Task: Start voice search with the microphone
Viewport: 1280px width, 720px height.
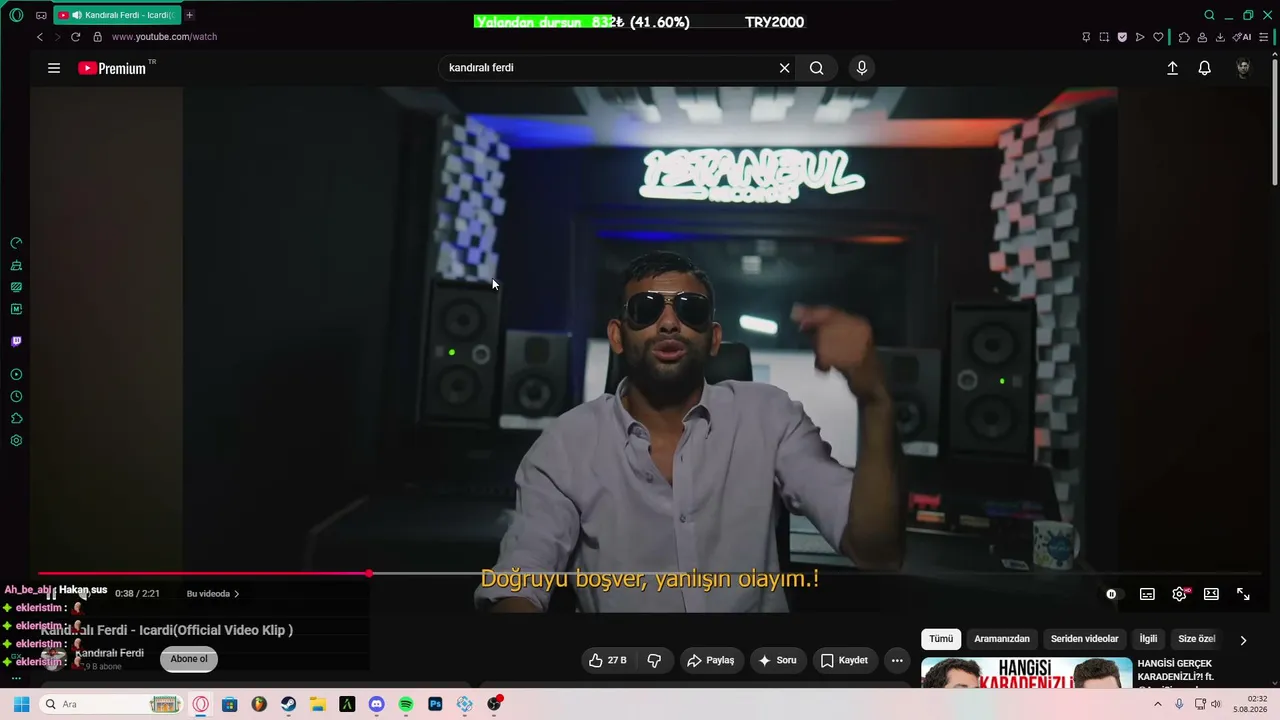Action: 862,68
